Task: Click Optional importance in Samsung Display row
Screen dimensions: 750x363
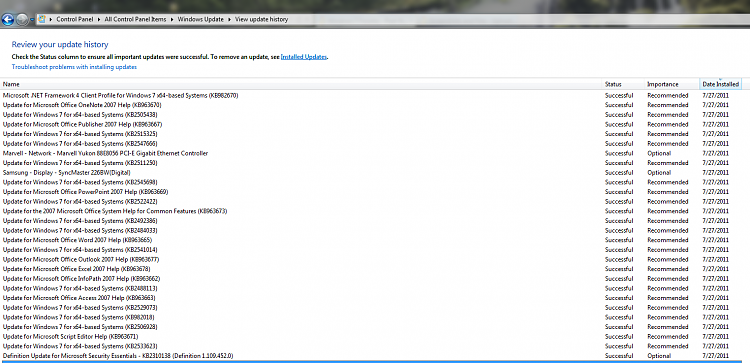Action: pyautogui.click(x=659, y=172)
